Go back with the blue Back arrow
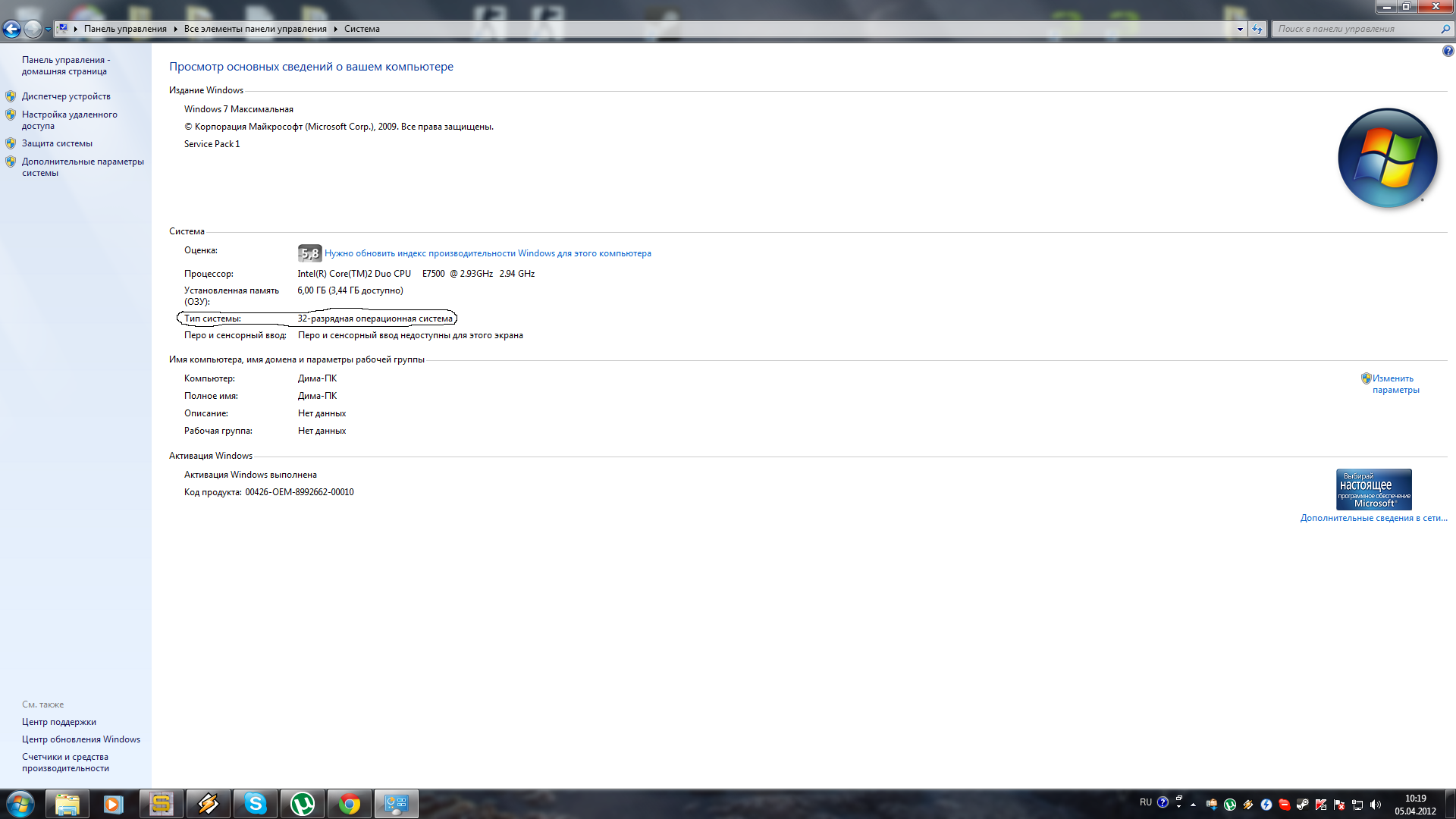The width and height of the screenshot is (1456, 819). (11, 29)
